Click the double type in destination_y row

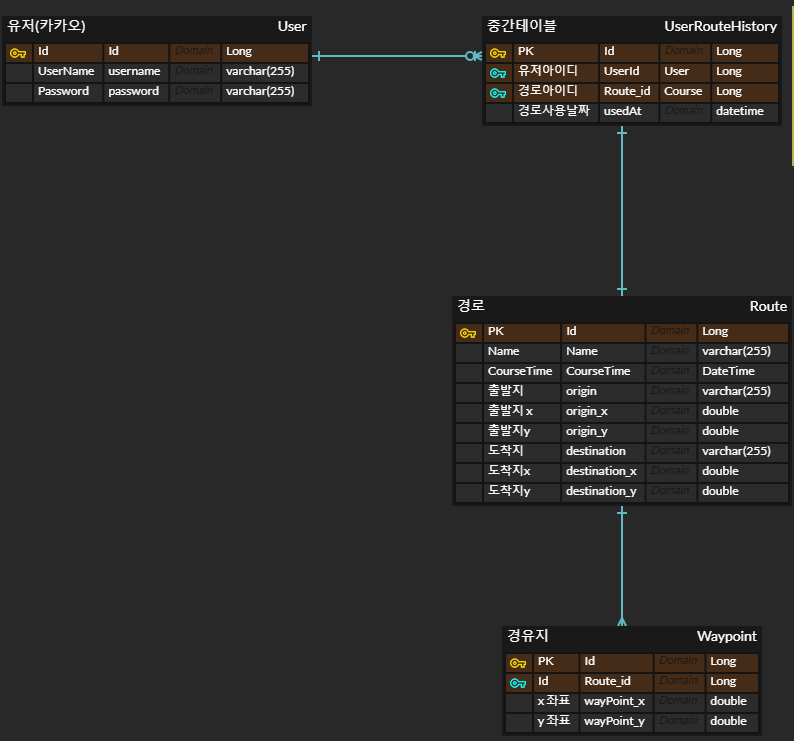[743, 492]
